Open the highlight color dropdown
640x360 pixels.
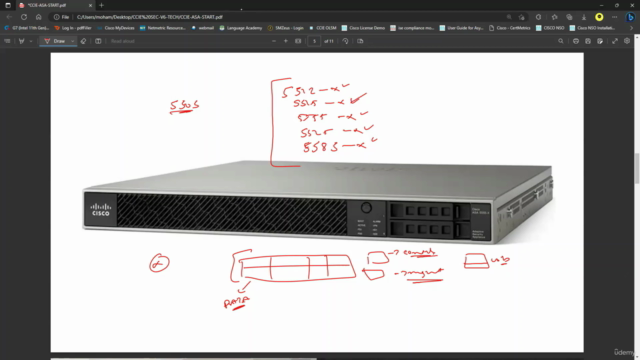tap(31, 41)
